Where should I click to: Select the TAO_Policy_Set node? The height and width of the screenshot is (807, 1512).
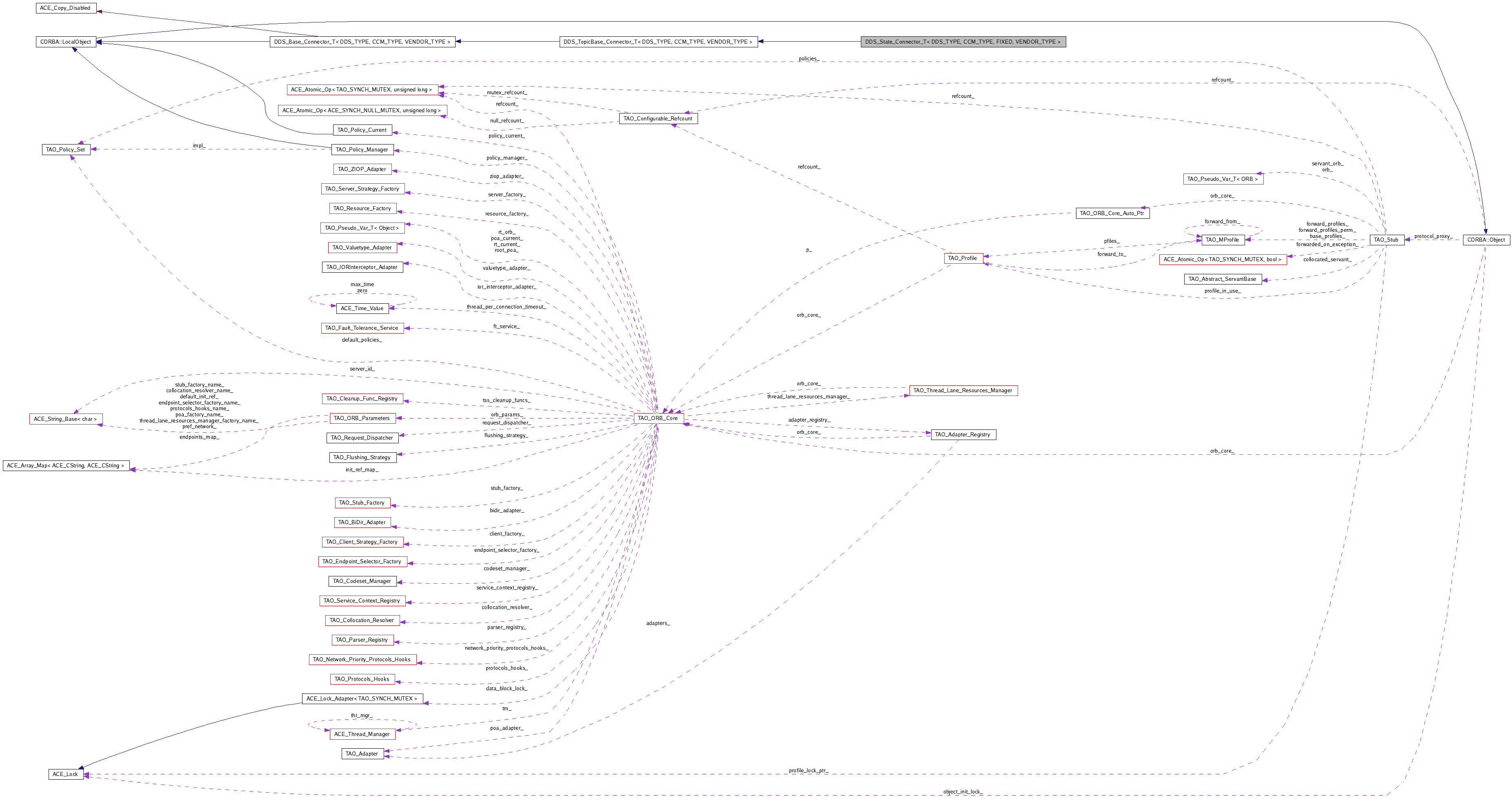coord(66,149)
